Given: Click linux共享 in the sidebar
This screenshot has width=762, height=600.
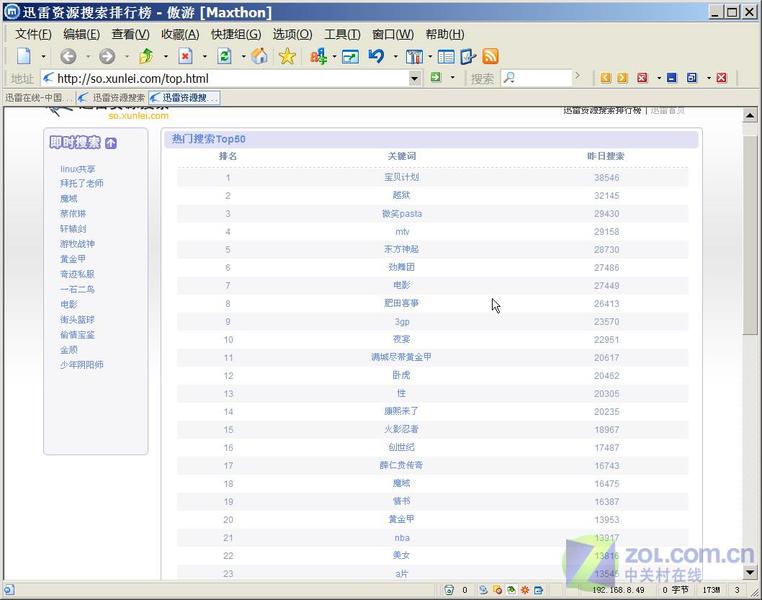Looking at the screenshot, I should [x=78, y=169].
